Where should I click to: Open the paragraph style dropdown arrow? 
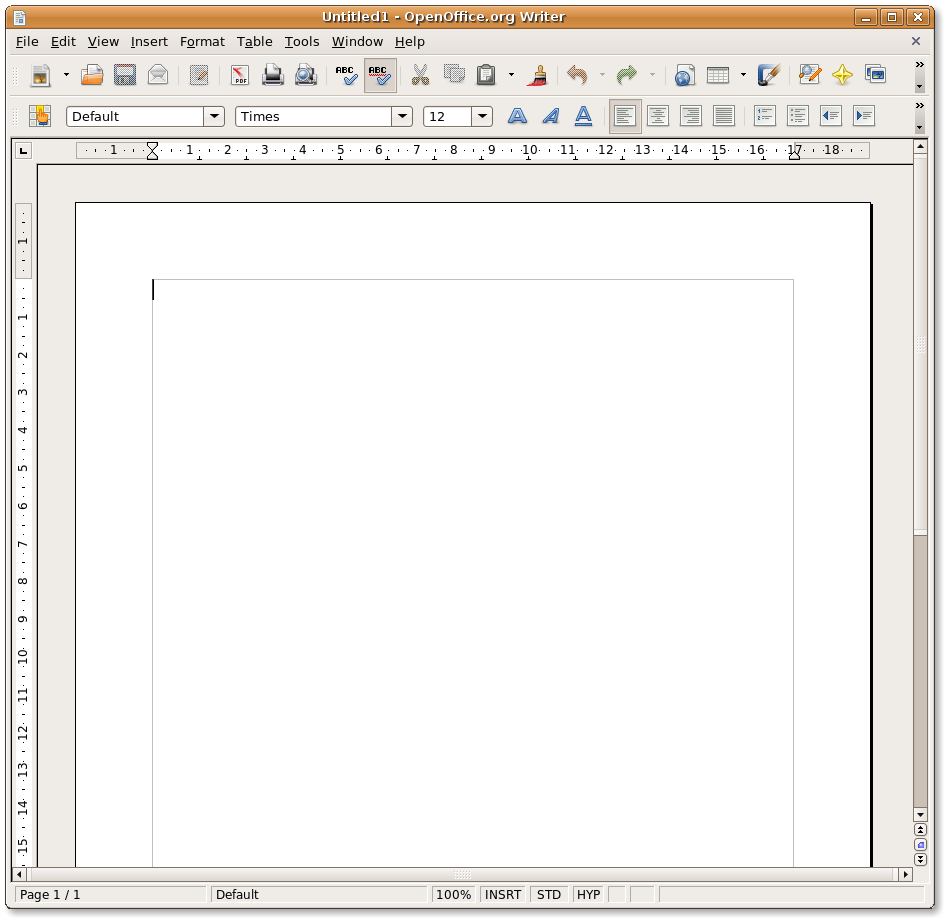click(214, 116)
